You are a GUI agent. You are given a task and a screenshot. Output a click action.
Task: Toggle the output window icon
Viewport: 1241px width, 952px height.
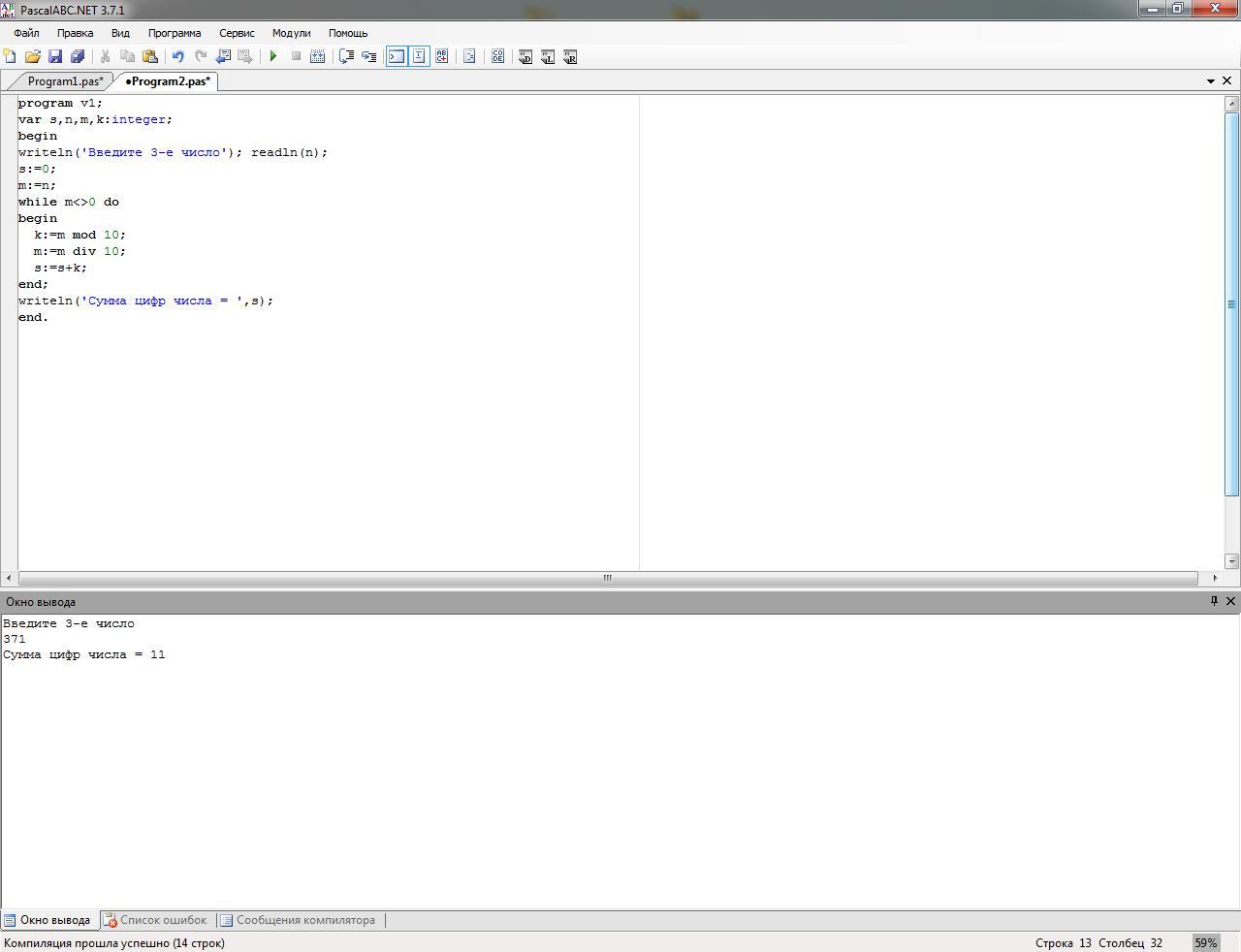coord(397,56)
